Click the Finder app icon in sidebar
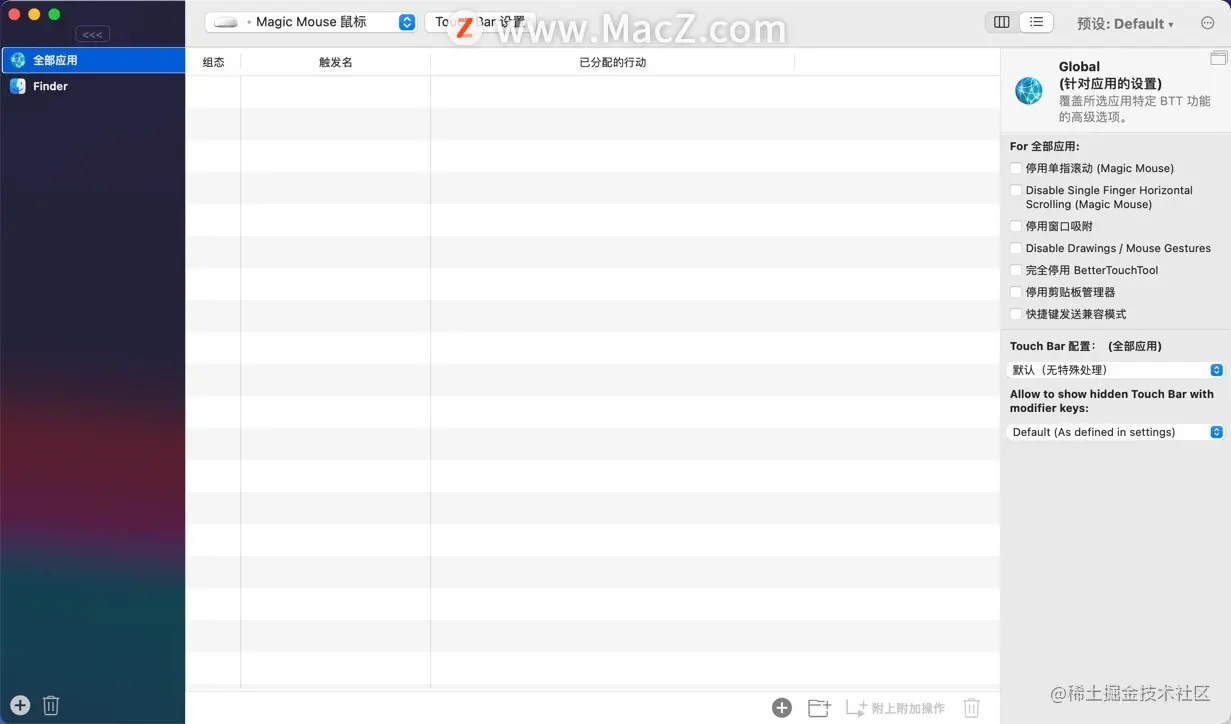This screenshot has height=724, width=1231. (x=18, y=86)
